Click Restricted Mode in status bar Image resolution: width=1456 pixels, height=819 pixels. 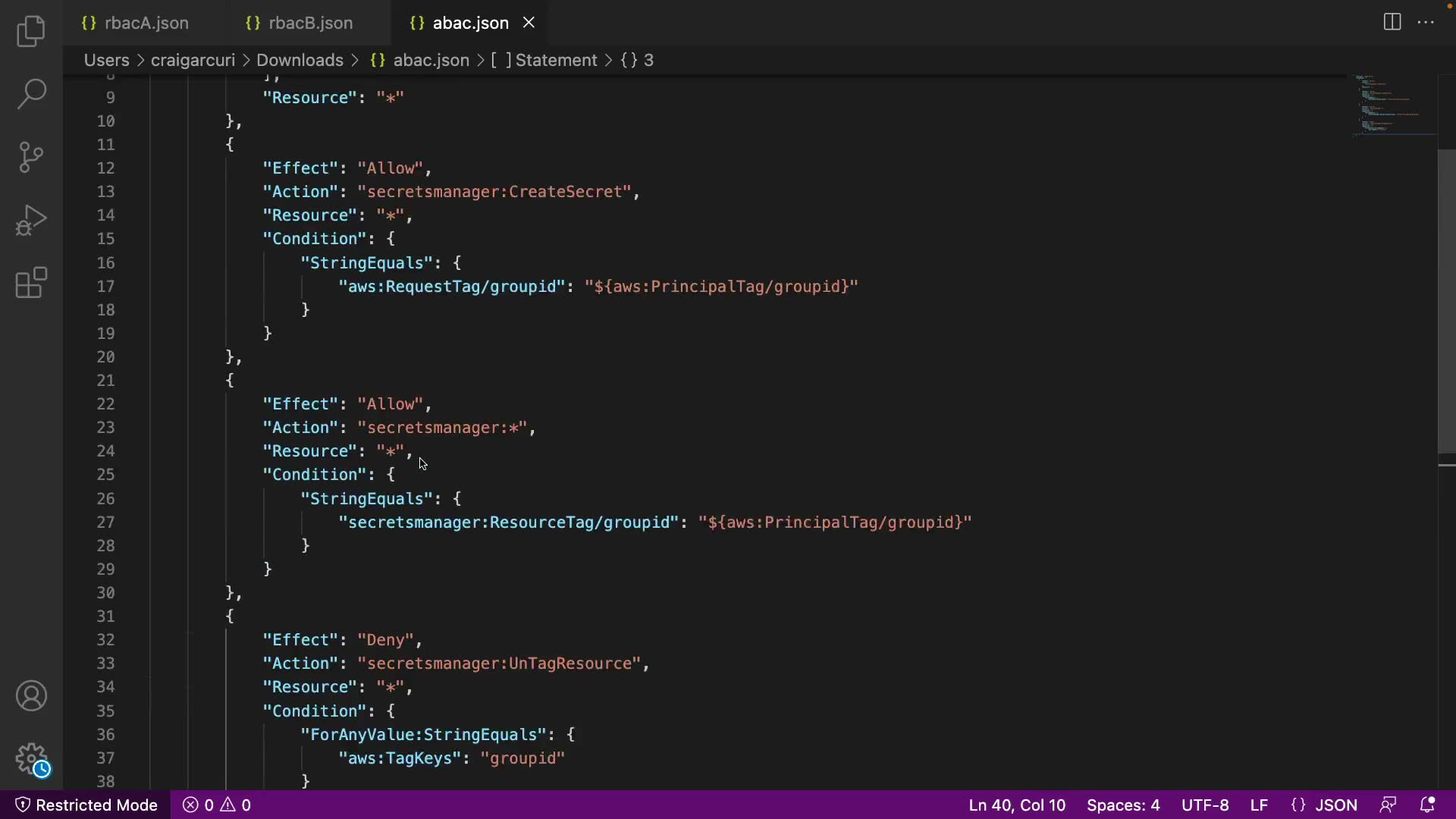tap(86, 805)
